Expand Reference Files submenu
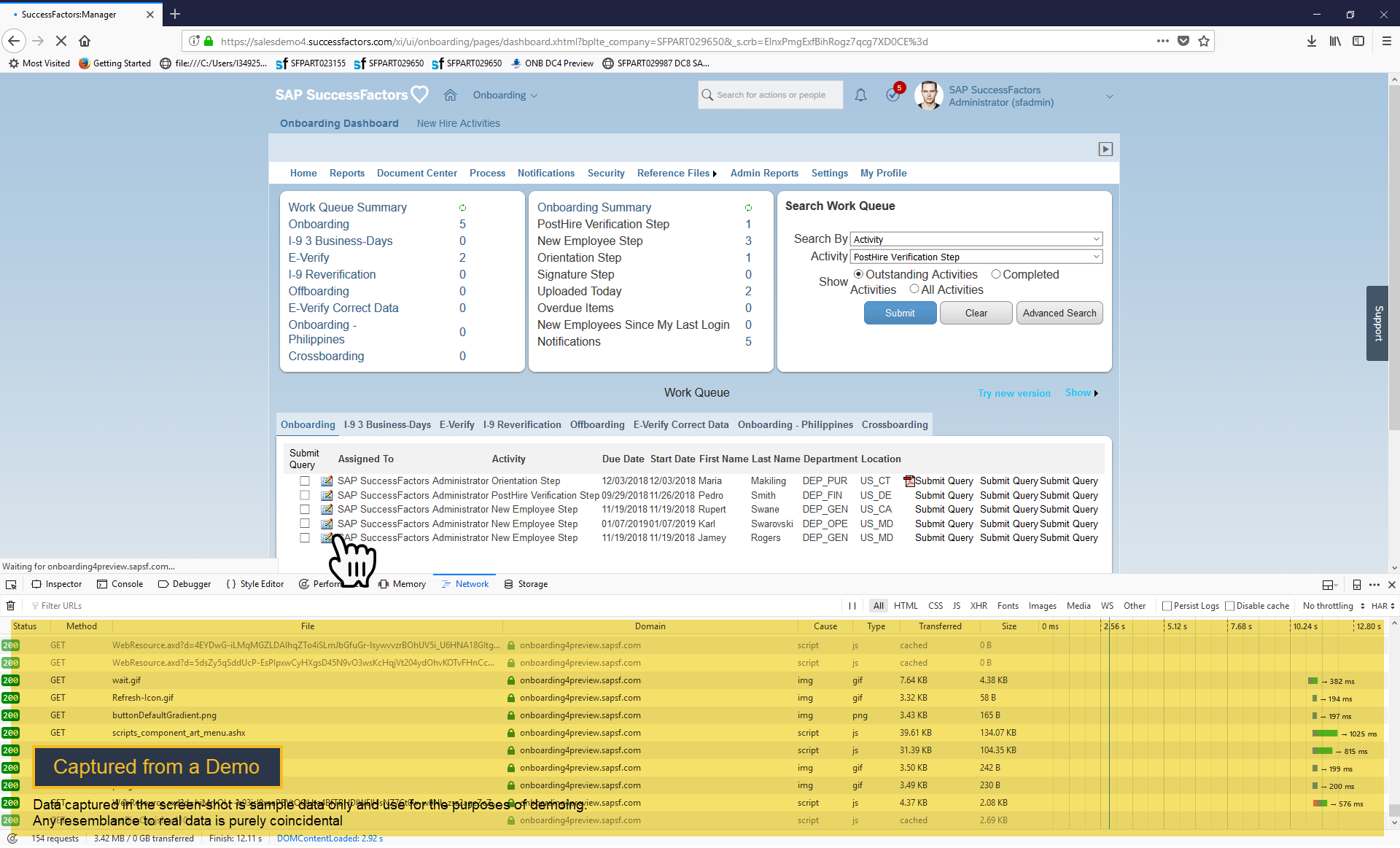Image resolution: width=1400 pixels, height=848 pixels. pyautogui.click(x=677, y=174)
